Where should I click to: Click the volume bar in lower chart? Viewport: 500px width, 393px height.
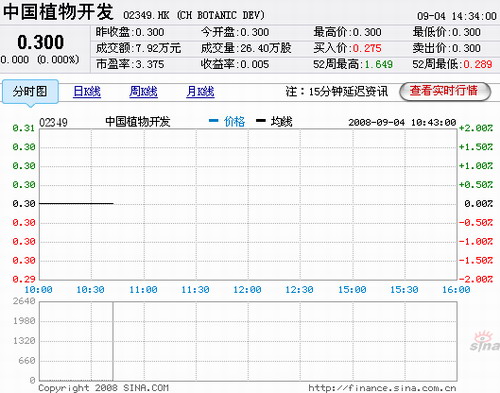[x=113, y=341]
